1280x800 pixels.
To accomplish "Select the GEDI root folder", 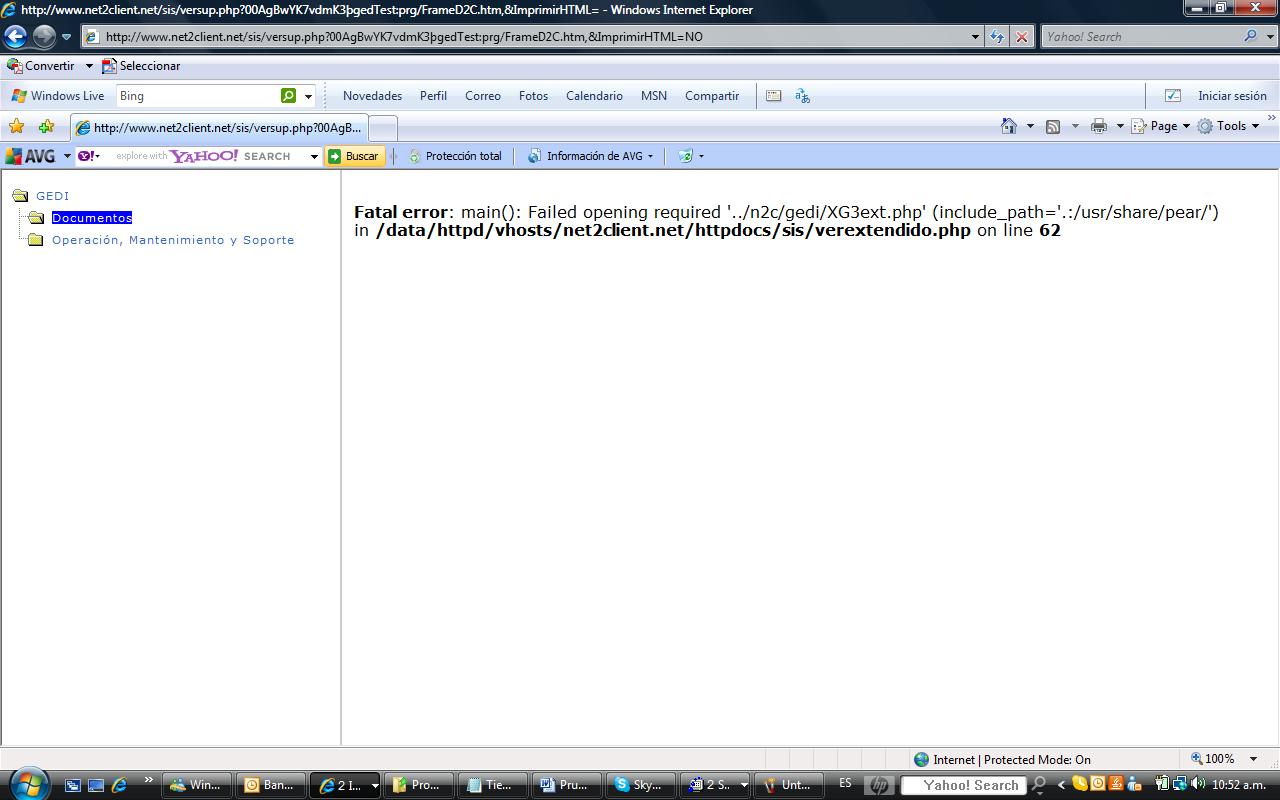I will point(52,196).
